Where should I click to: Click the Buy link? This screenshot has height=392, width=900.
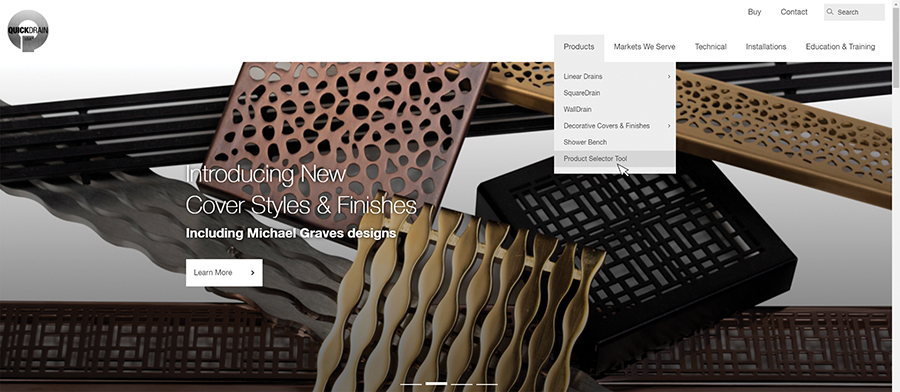(x=754, y=12)
